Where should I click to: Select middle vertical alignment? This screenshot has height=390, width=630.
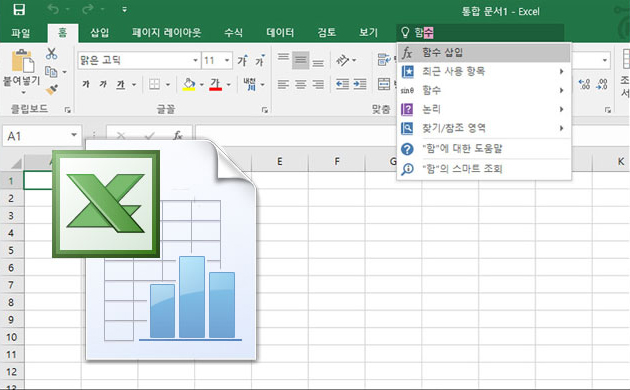click(301, 60)
